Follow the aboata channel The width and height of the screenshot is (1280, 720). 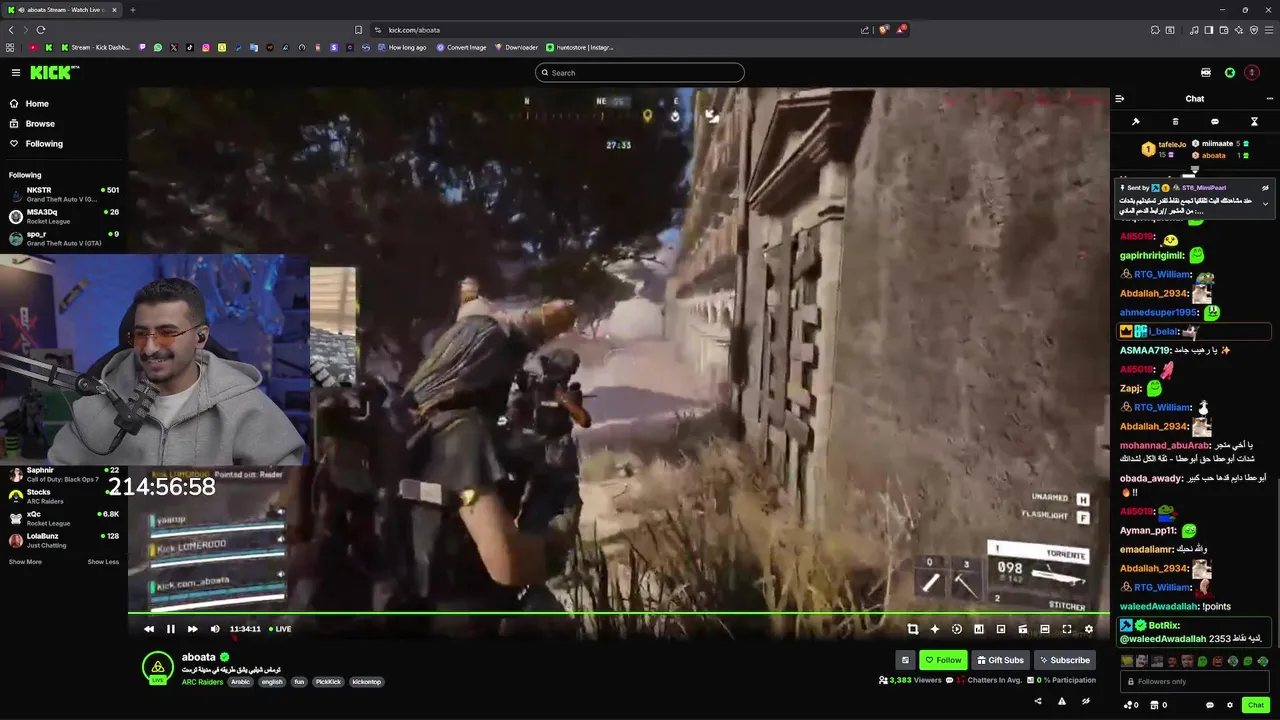tap(943, 660)
